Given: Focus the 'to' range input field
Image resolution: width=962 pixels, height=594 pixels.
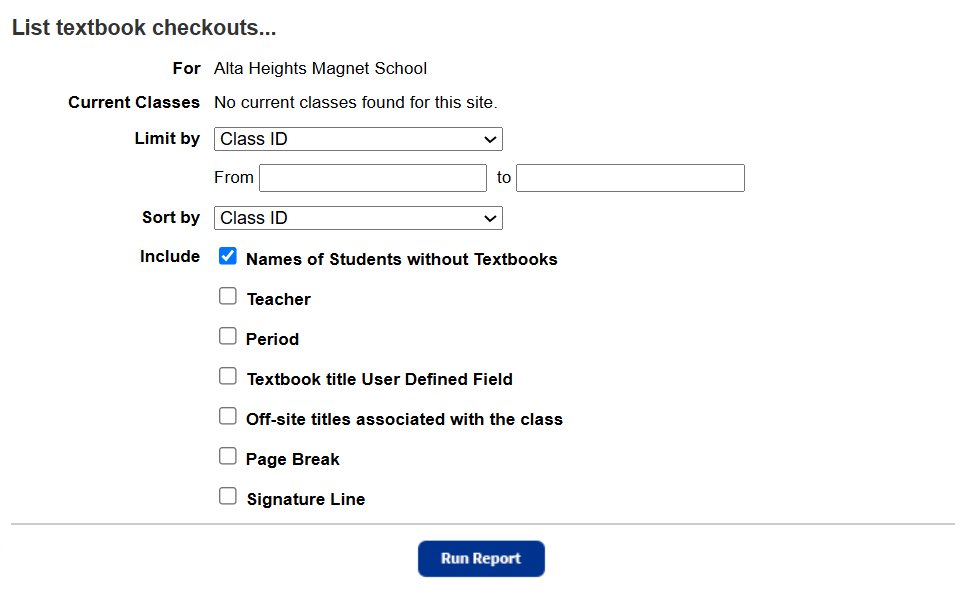Looking at the screenshot, I should tap(630, 178).
